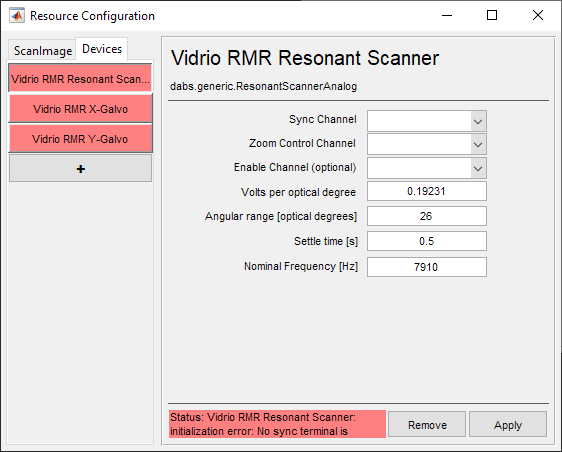Open the Vidrio RMR Y-Galvo device
The width and height of the screenshot is (562, 452).
pos(80,139)
